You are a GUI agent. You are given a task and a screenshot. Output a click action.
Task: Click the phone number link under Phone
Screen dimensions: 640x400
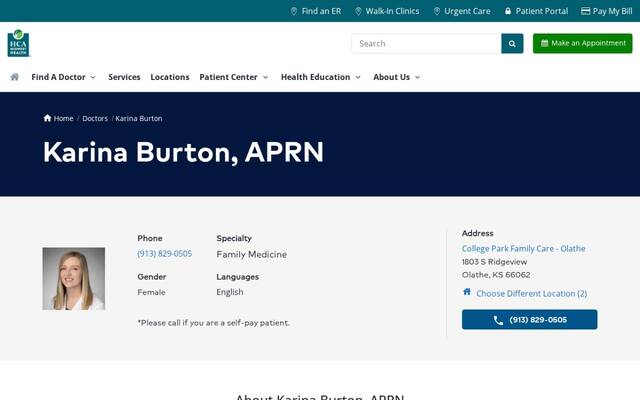point(164,253)
